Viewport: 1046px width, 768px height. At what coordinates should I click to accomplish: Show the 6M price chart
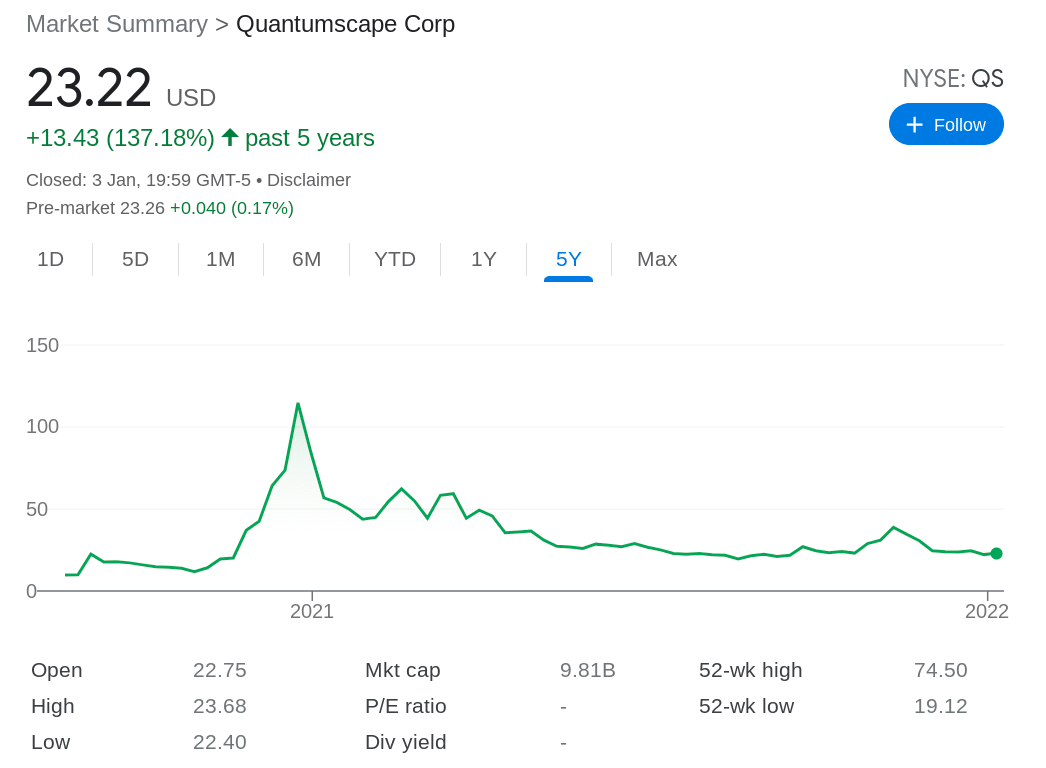click(x=306, y=259)
